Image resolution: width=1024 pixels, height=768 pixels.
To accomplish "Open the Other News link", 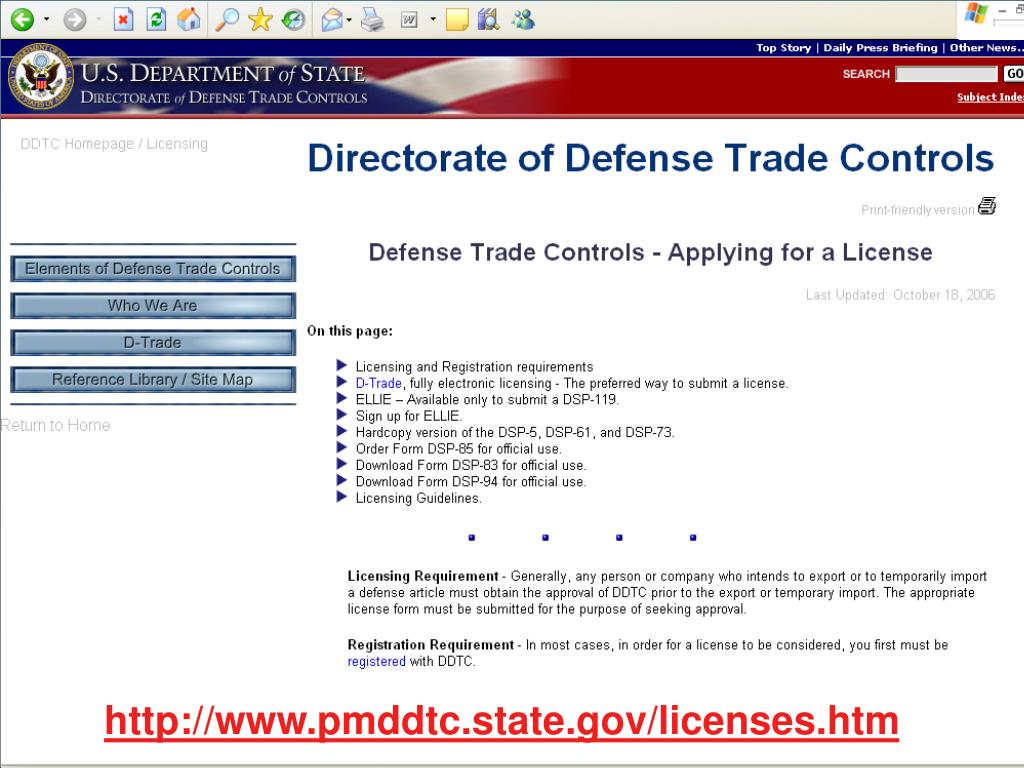I will point(986,48).
